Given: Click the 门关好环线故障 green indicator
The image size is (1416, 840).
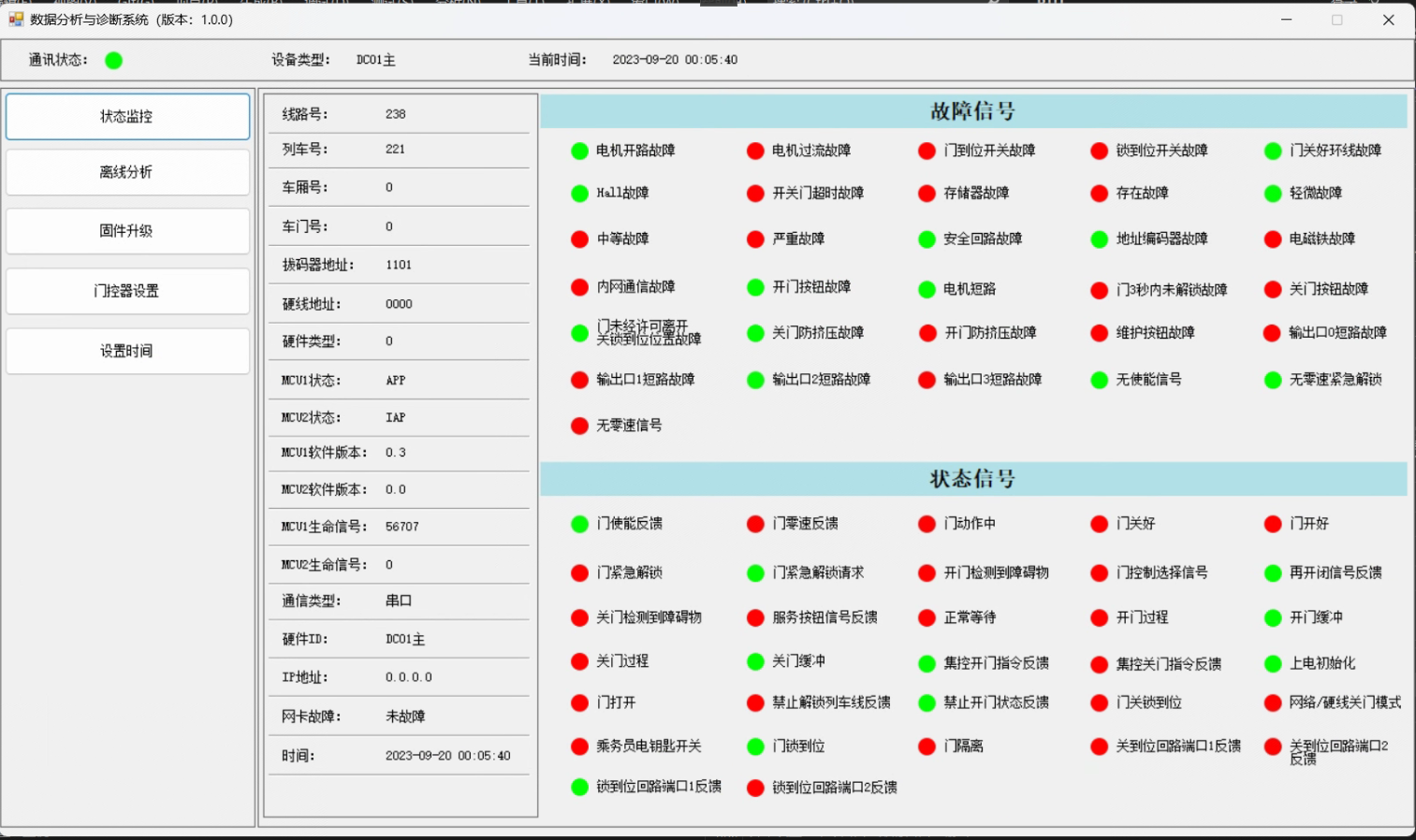Looking at the screenshot, I should pos(1273,151).
